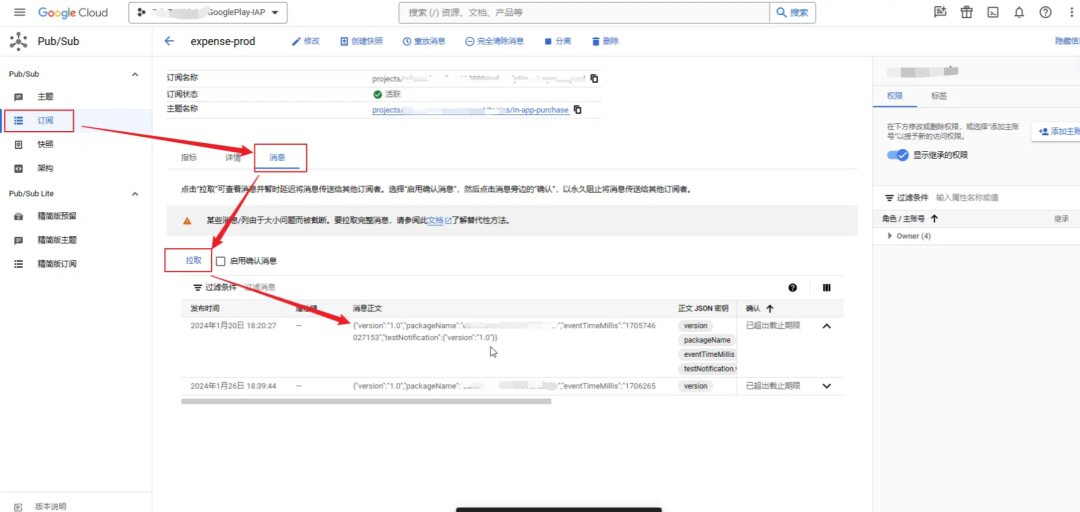Copy the subscription name (订阅名称)

click(594, 79)
